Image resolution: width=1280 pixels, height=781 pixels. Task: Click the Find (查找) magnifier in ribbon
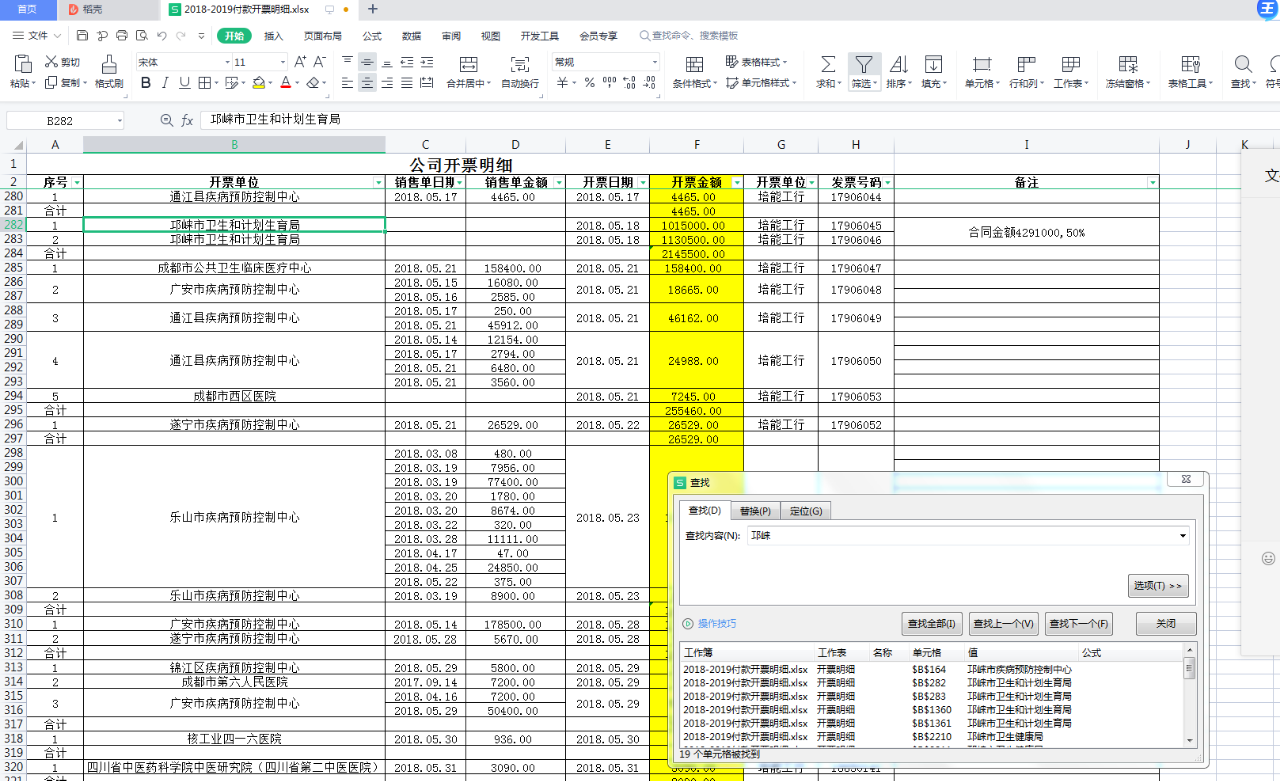[x=1243, y=64]
